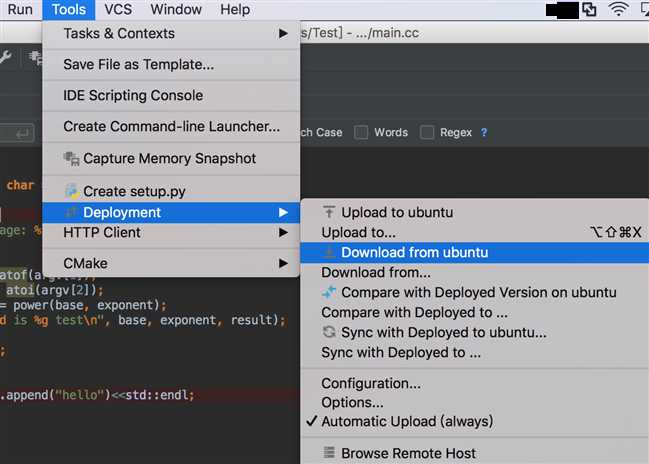
Task: Click the Compare with Deployed Version icon
Action: coord(329,292)
